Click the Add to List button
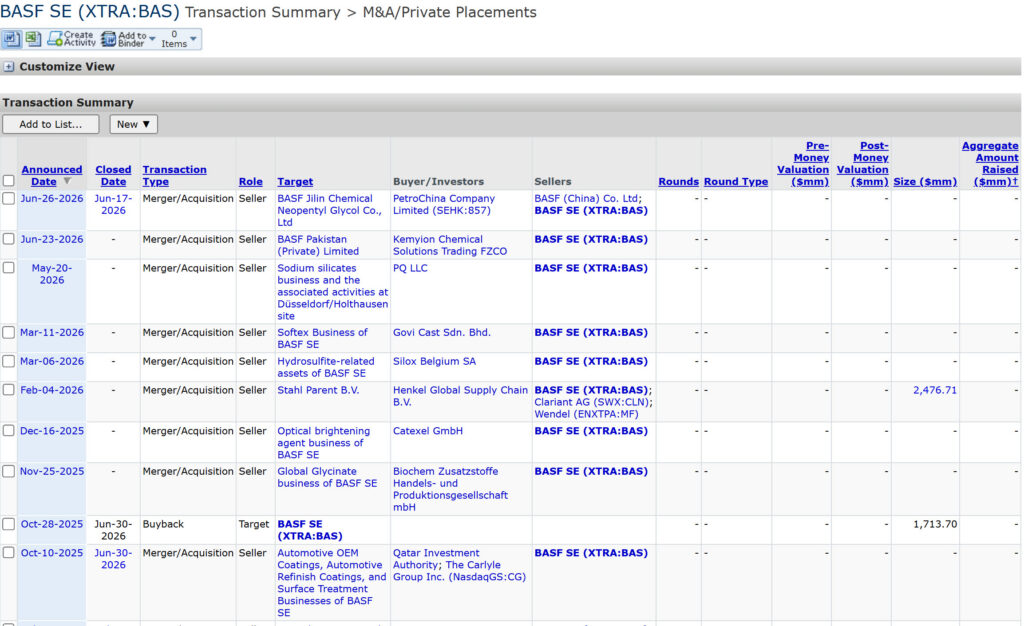The height and width of the screenshot is (626, 1024). pos(51,124)
